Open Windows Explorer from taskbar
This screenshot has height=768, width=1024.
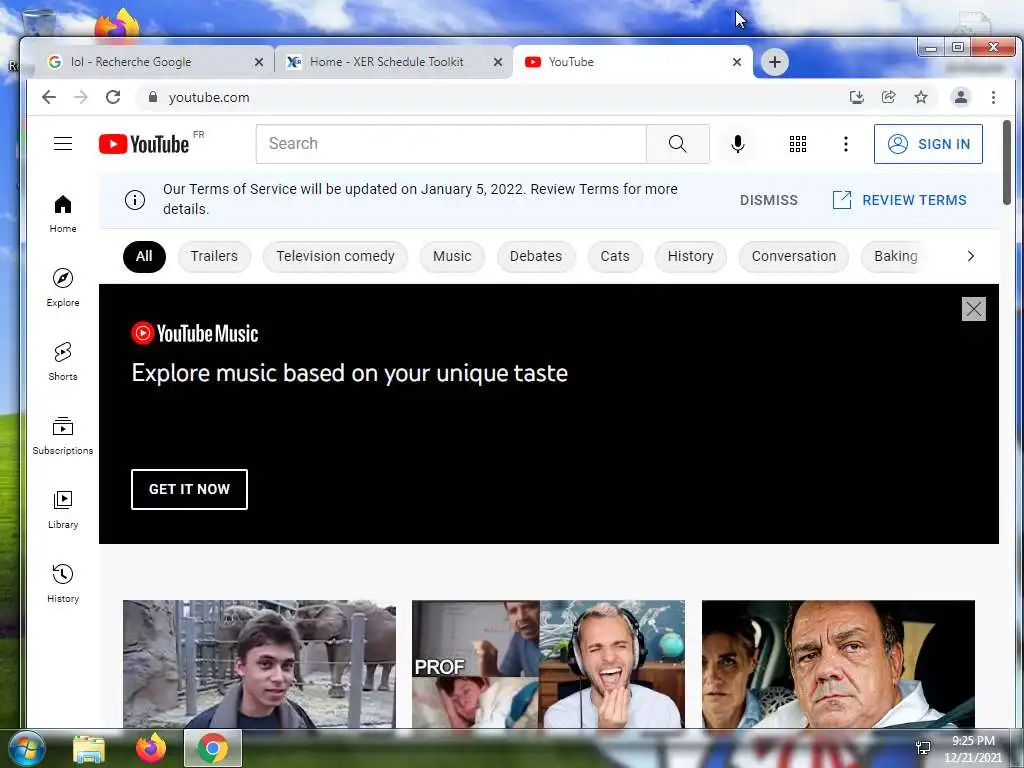pyautogui.click(x=89, y=748)
